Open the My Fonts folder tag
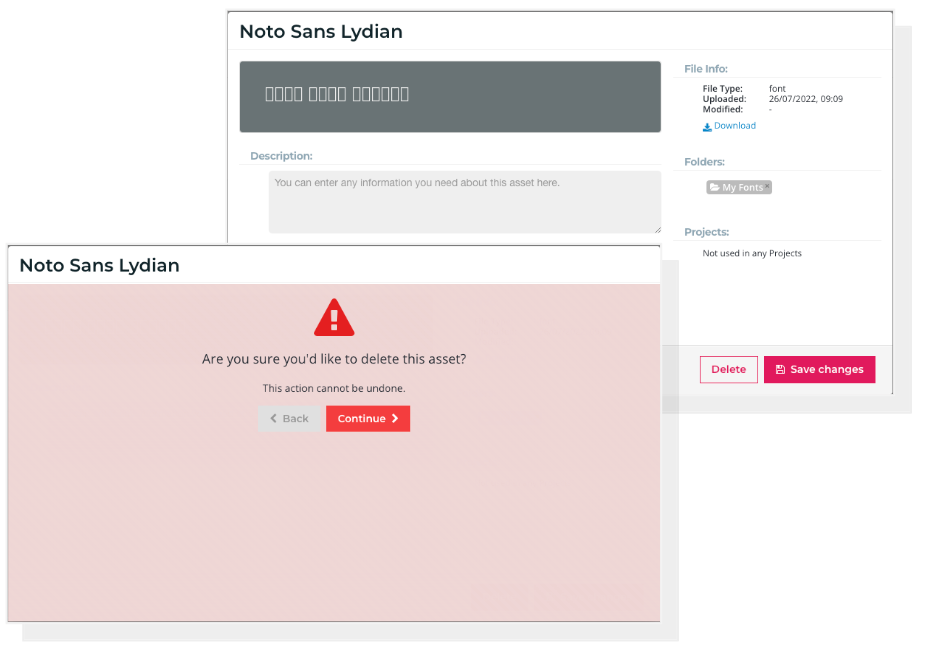This screenshot has width=930, height=648. 737,187
